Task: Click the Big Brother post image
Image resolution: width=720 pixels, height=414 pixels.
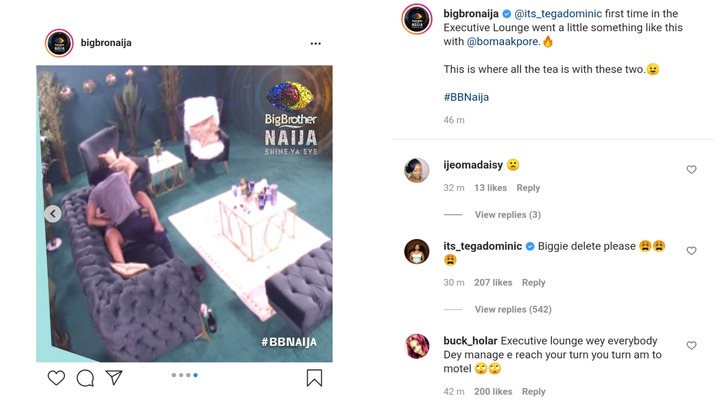Action: 184,214
